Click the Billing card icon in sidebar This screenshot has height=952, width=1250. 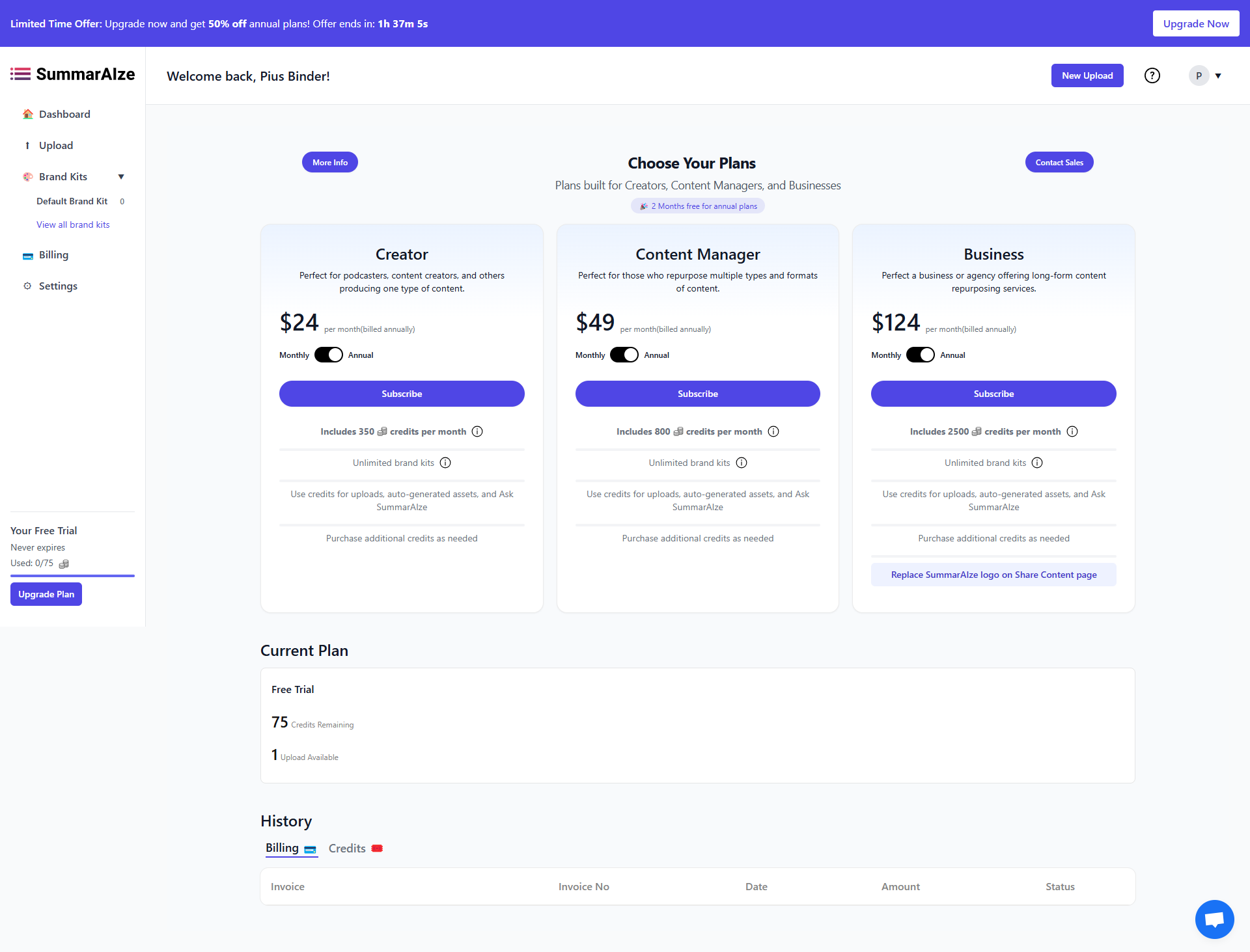[27, 255]
